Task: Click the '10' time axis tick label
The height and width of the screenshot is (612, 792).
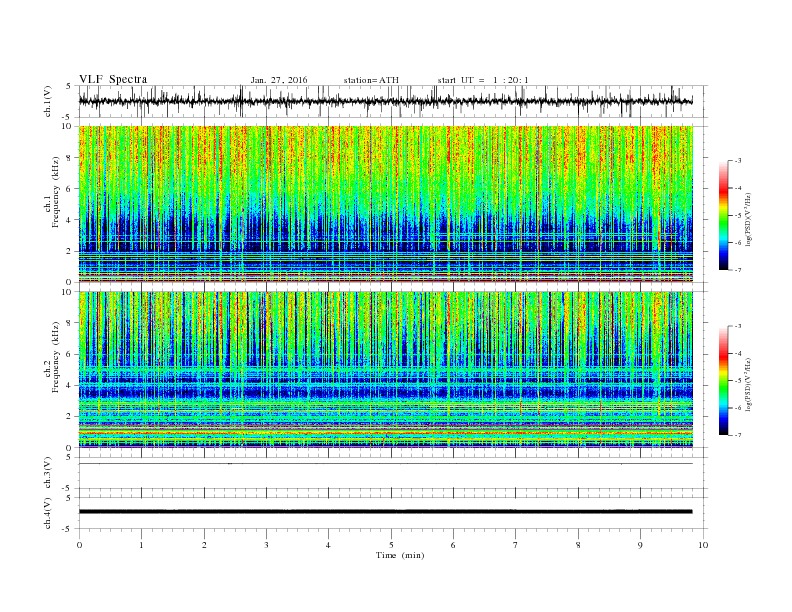Action: pyautogui.click(x=703, y=545)
